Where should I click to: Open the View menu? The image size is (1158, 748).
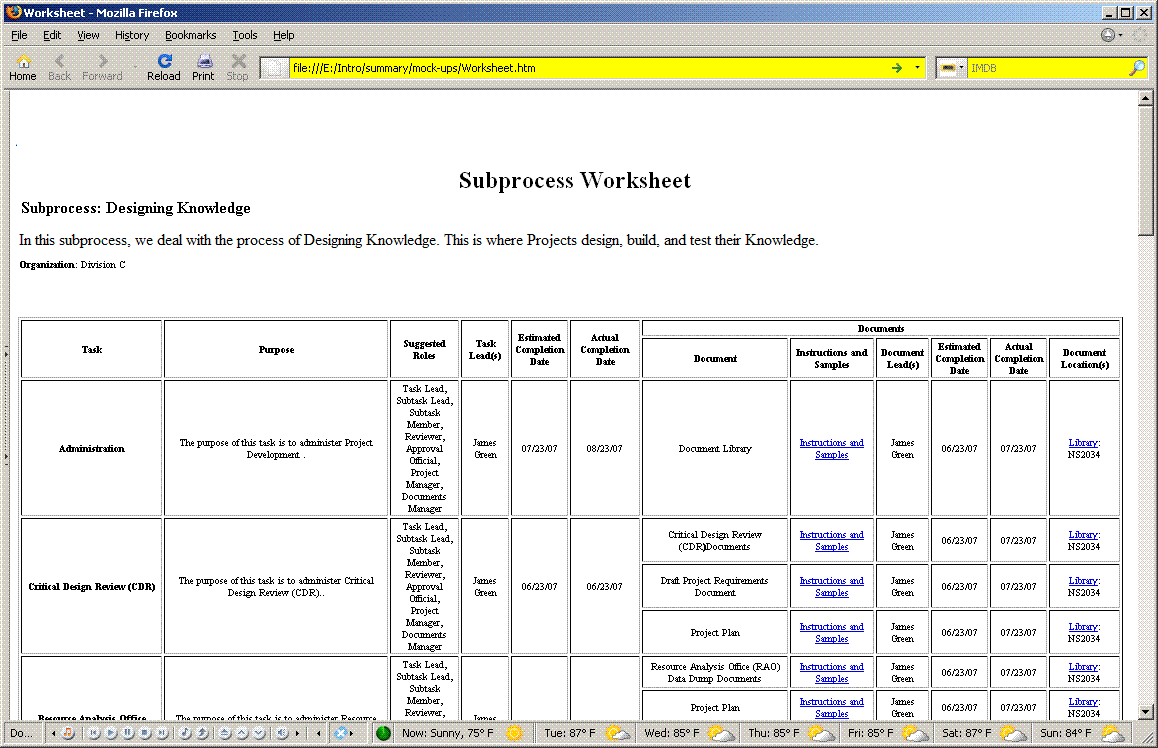click(x=88, y=35)
